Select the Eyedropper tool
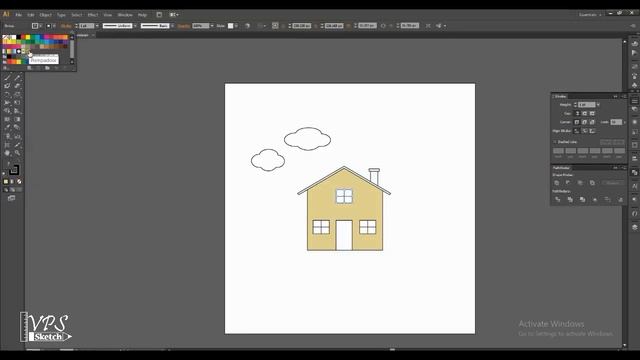 click(x=7, y=127)
